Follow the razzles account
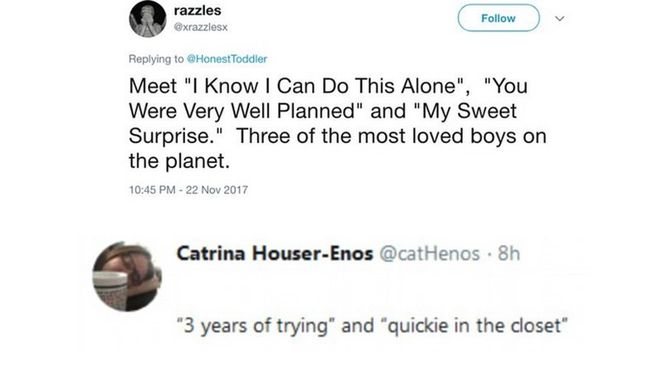The height and width of the screenshot is (372, 669). click(498, 18)
